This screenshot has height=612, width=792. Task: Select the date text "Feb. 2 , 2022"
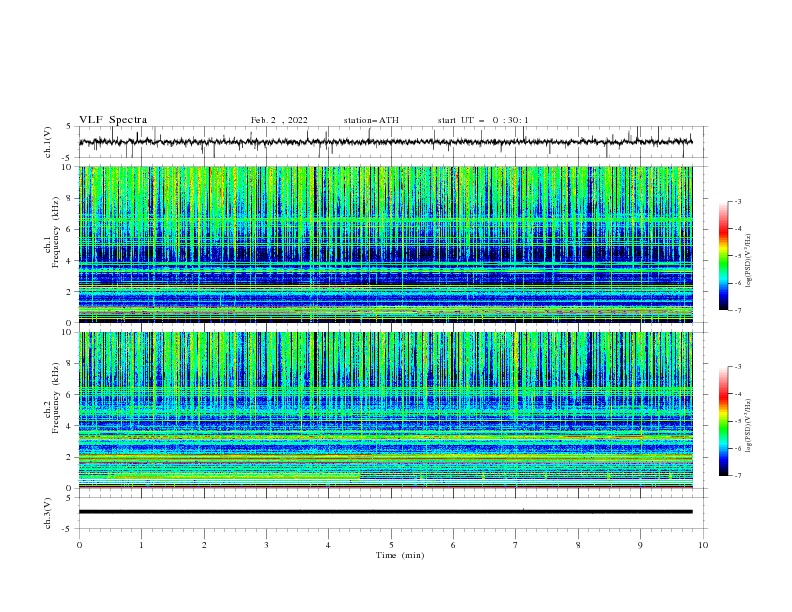(279, 120)
